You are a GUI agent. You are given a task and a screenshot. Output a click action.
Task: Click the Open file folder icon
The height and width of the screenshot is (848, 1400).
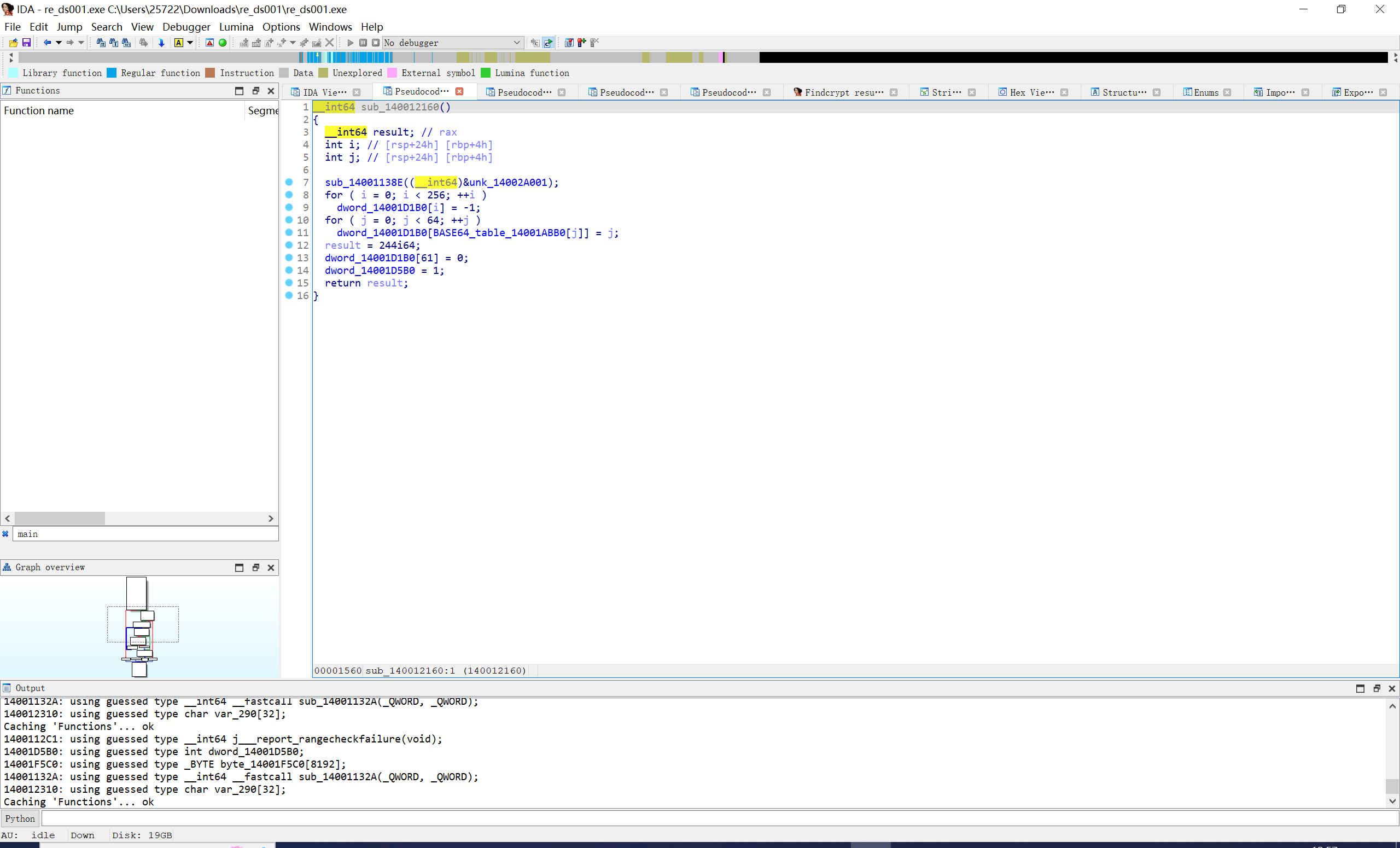[13, 43]
